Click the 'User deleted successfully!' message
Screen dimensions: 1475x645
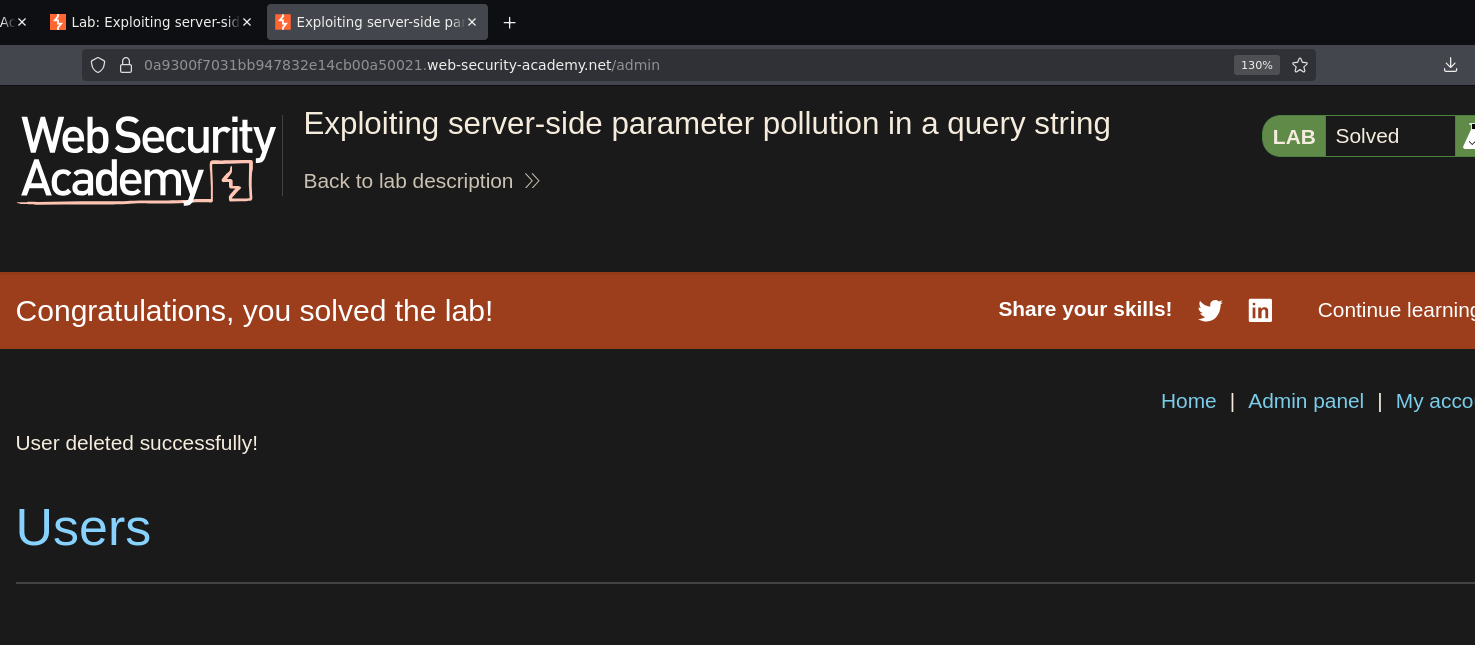[x=137, y=443]
